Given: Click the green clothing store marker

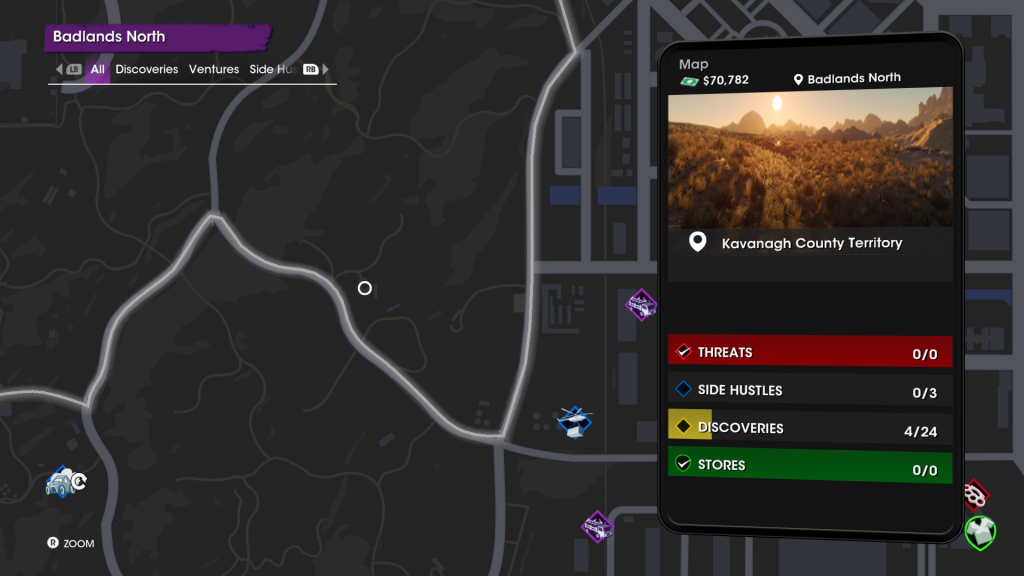Looking at the screenshot, I should [x=980, y=532].
